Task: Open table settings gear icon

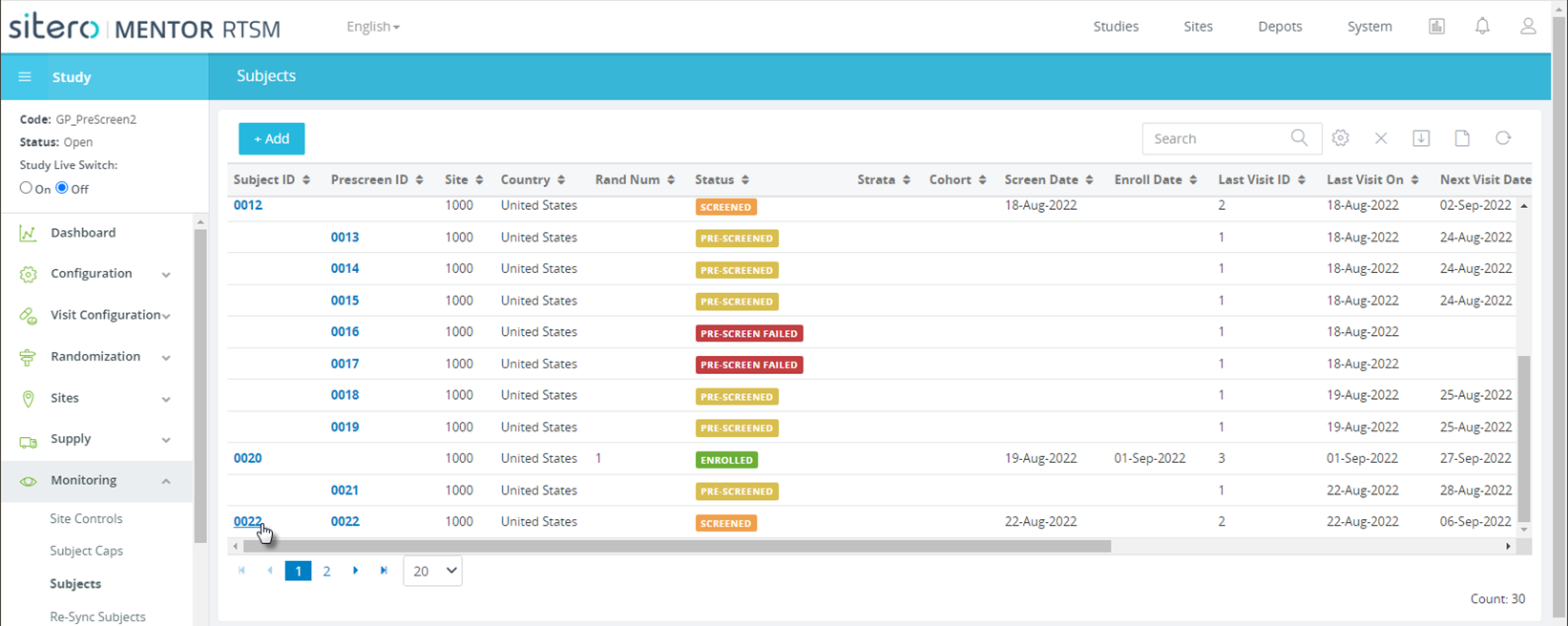Action: [x=1341, y=138]
